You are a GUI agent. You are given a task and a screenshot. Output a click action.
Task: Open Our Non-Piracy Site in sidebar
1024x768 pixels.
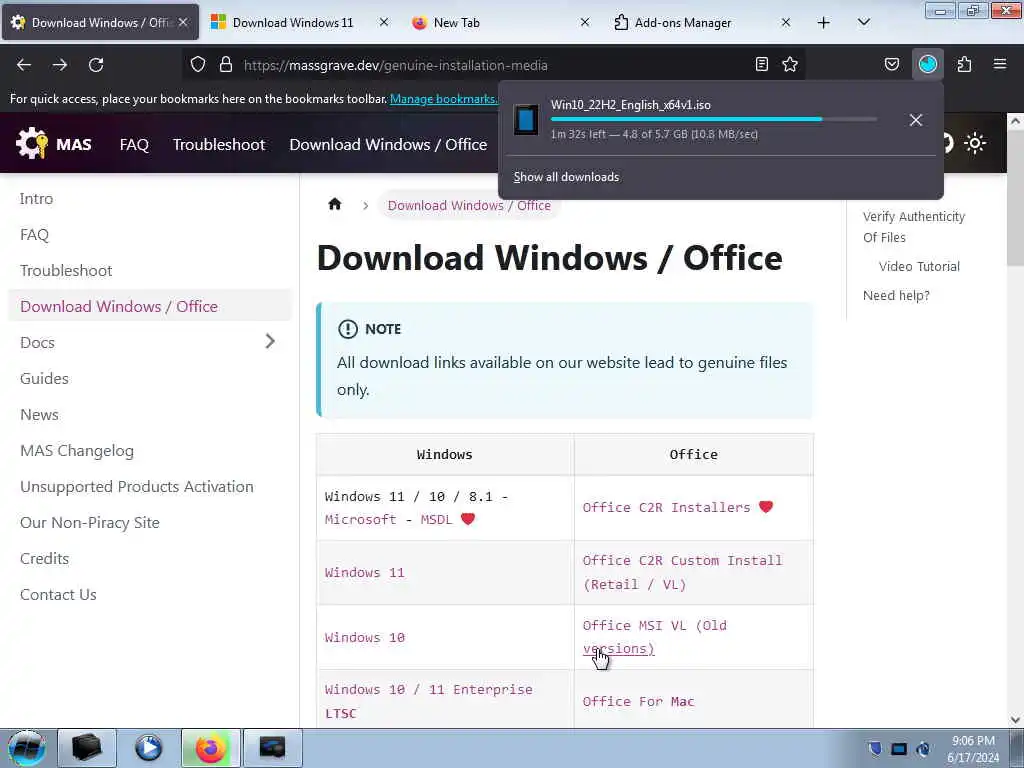(x=89, y=522)
